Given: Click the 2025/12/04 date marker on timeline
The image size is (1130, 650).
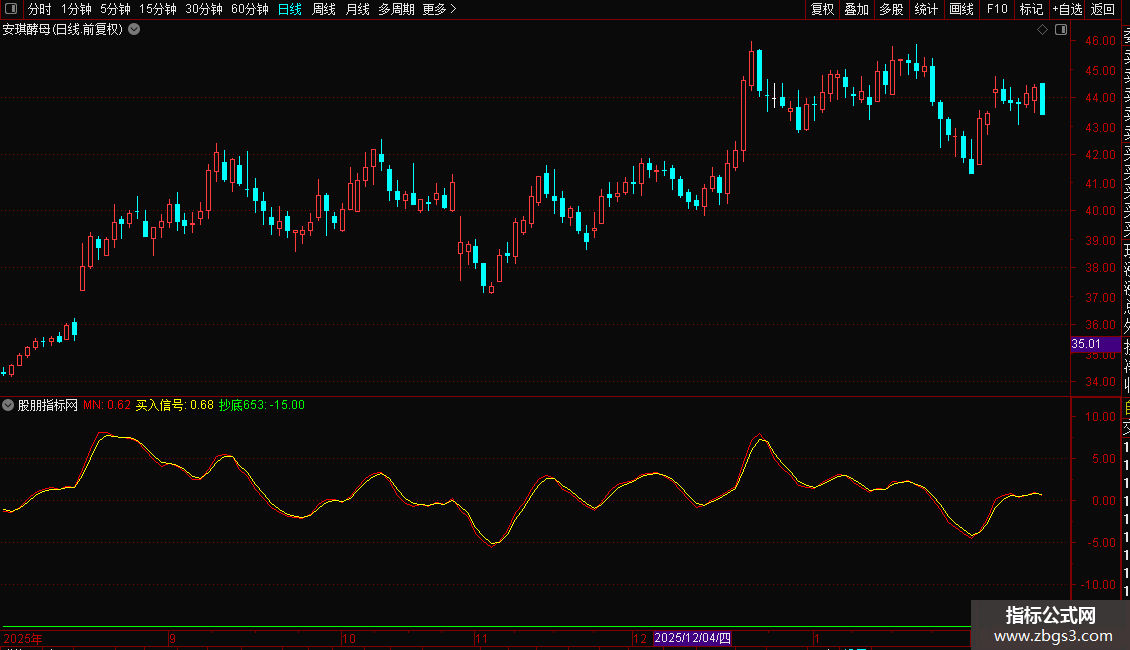Looking at the screenshot, I should (693, 638).
